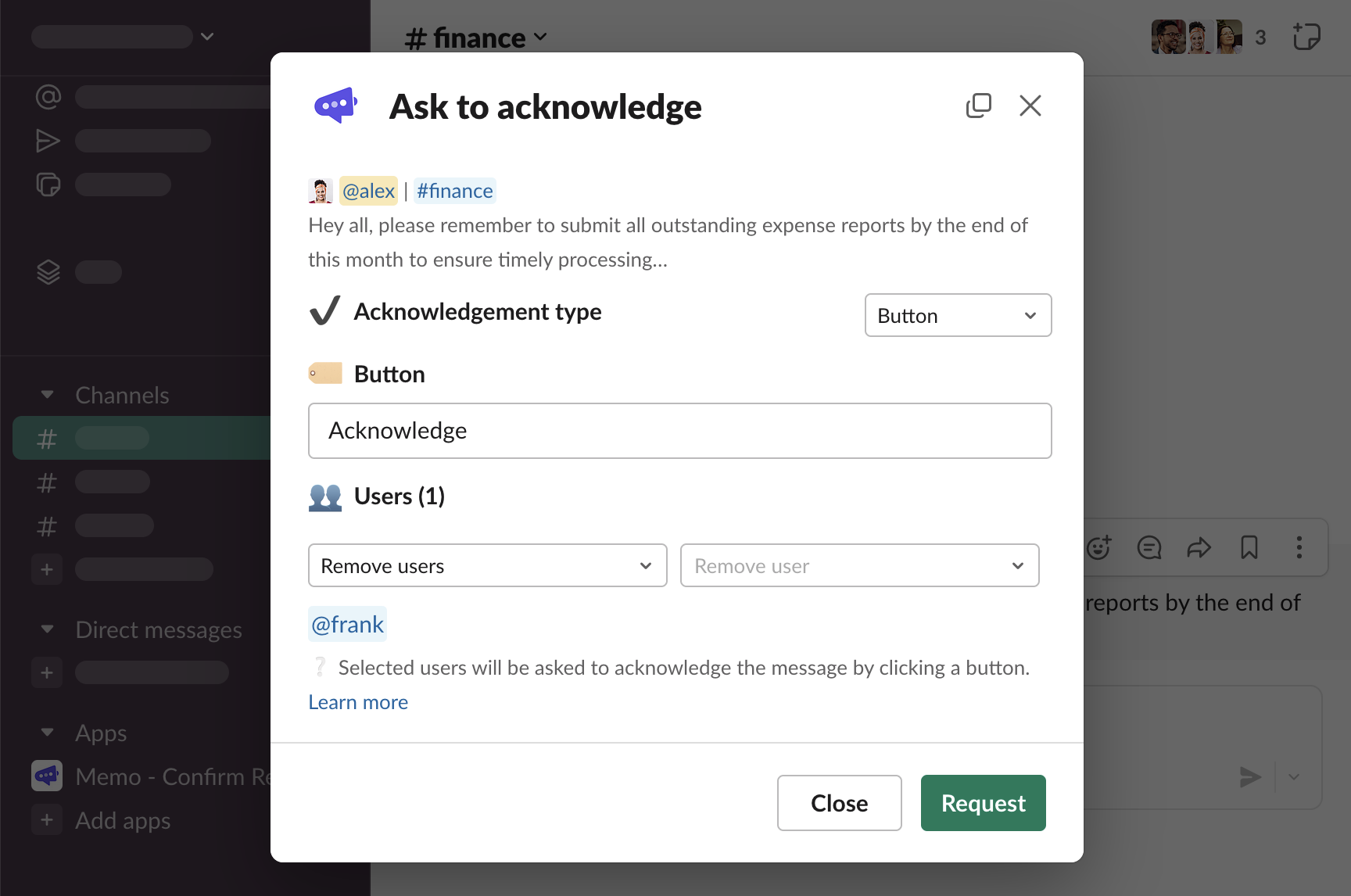Open the more actions vertical dots menu
Image resolution: width=1351 pixels, height=896 pixels.
coord(1299,547)
